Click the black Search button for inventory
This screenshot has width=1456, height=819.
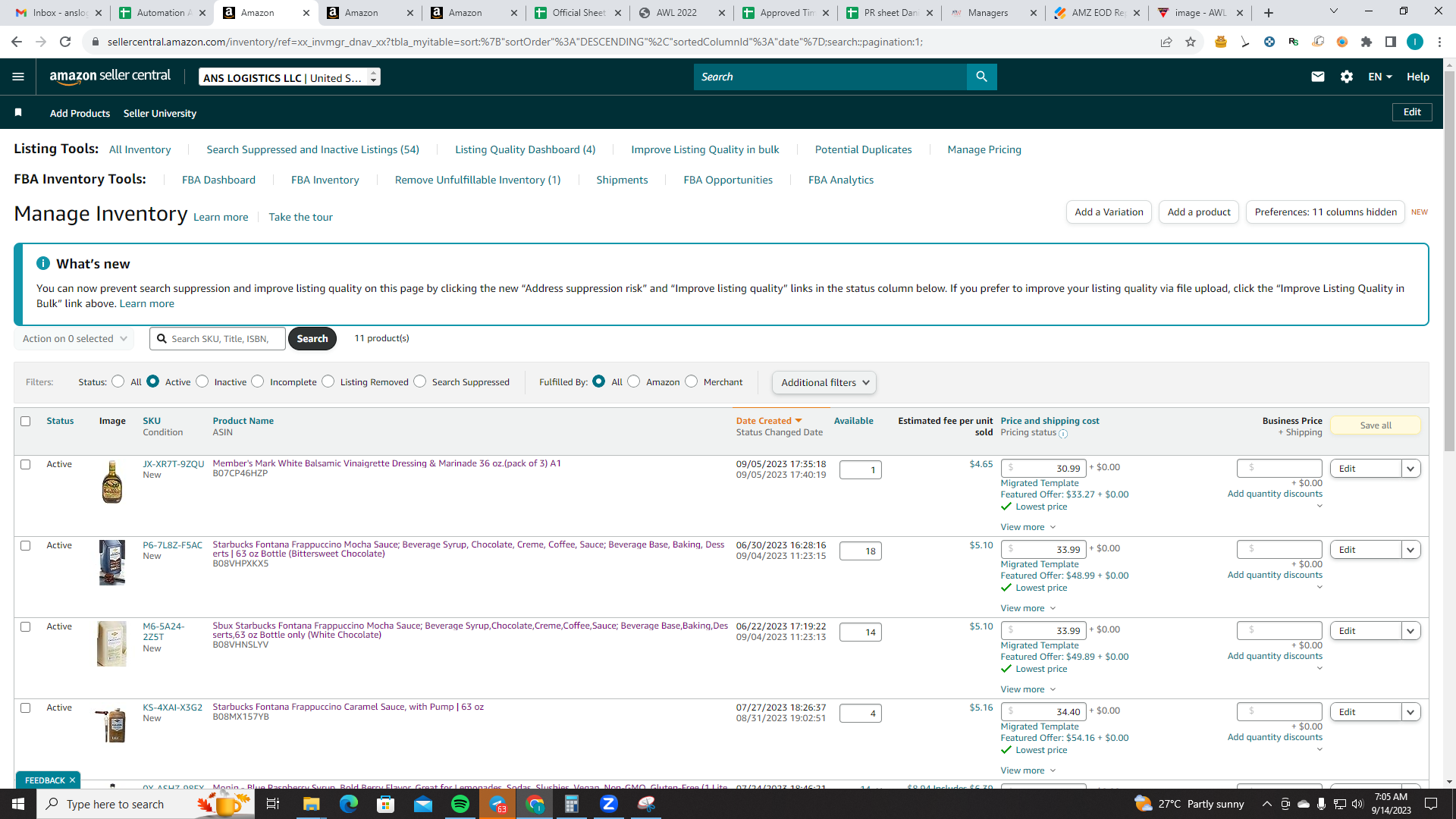312,339
